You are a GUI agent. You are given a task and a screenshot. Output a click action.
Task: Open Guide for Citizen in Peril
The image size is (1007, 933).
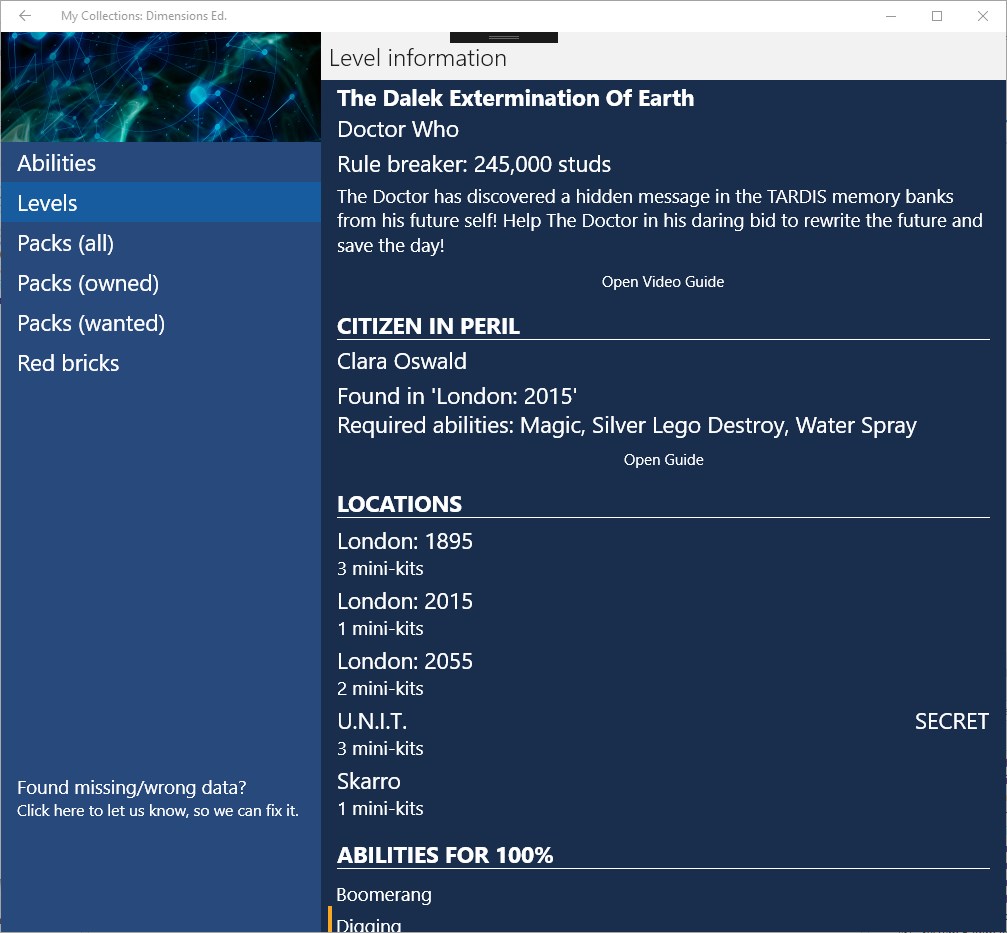coord(663,460)
